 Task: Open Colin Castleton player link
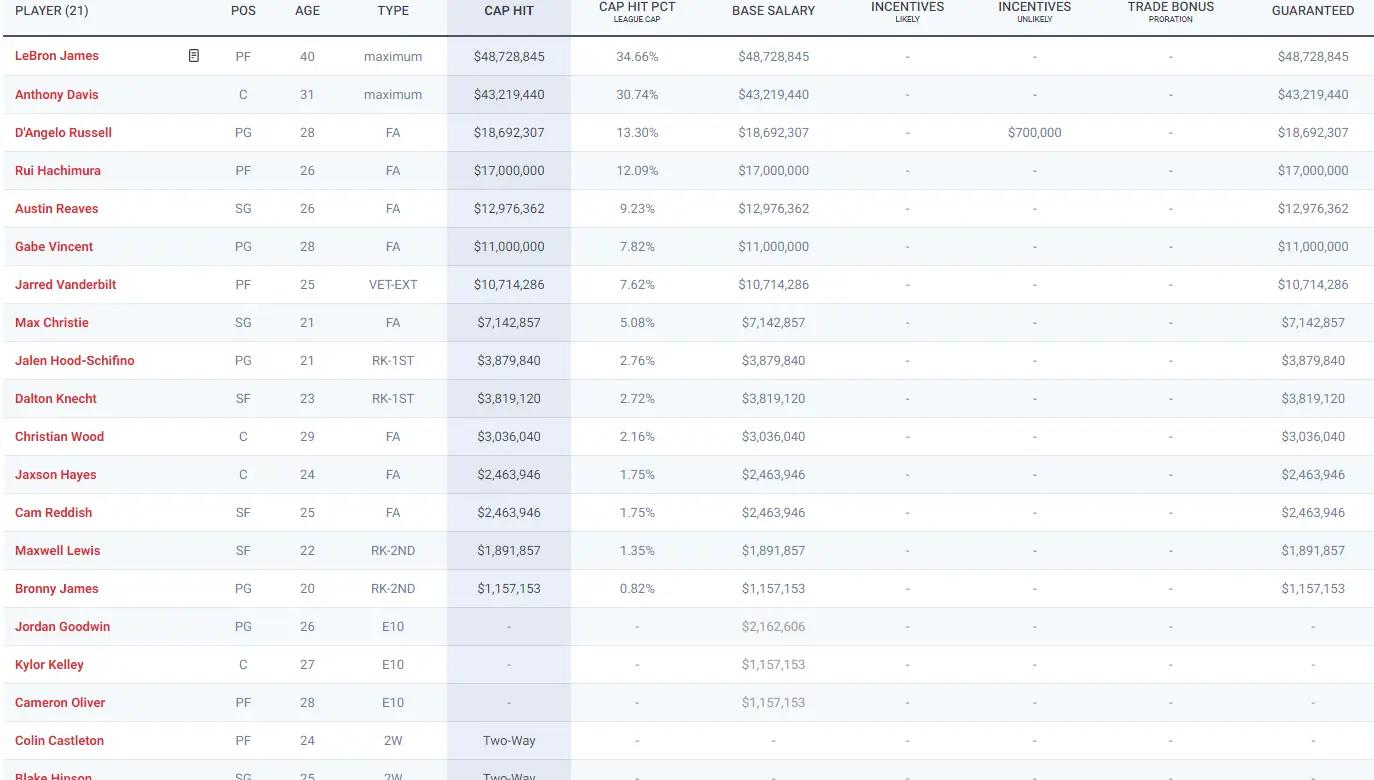coord(59,740)
